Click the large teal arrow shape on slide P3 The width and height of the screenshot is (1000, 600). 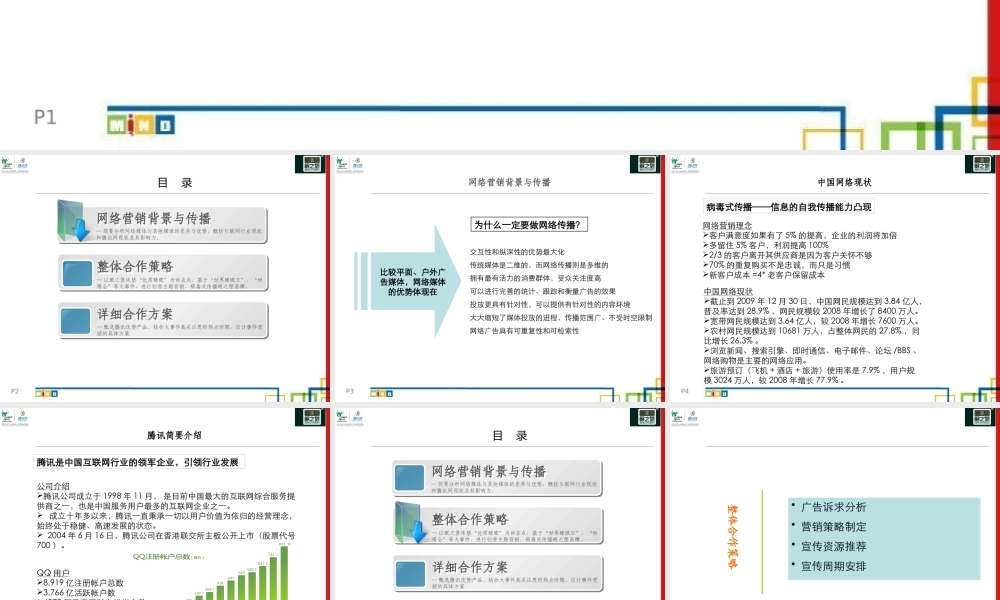pyautogui.click(x=408, y=281)
